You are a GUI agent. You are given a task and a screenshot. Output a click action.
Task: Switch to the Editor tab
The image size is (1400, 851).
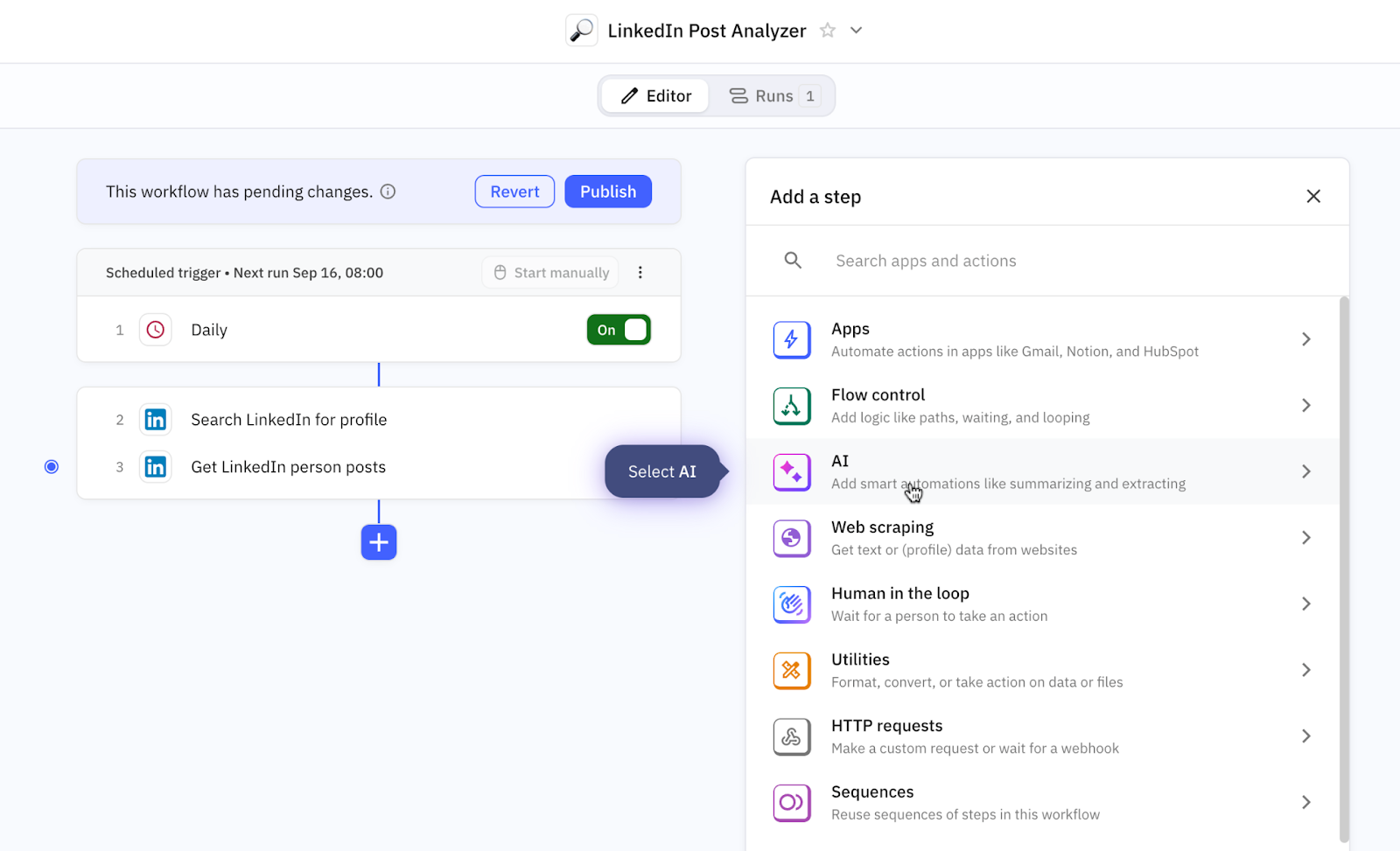click(x=656, y=96)
